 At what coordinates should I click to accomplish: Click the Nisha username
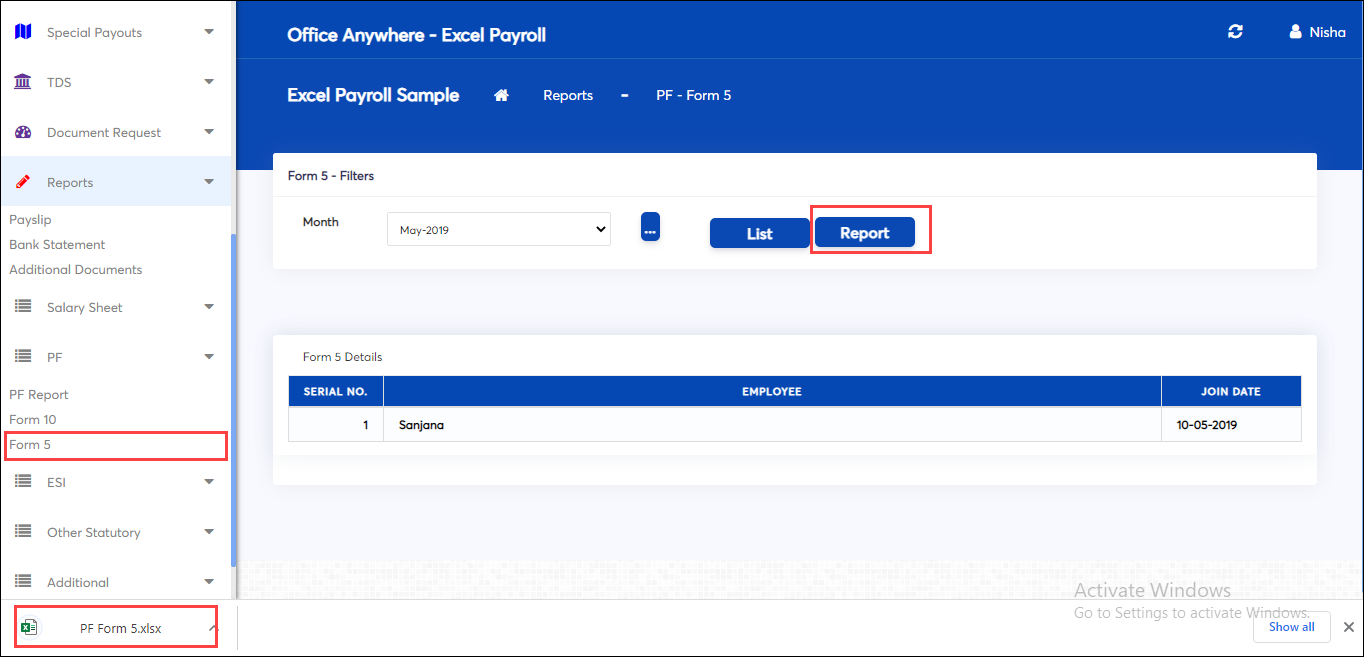point(1328,32)
